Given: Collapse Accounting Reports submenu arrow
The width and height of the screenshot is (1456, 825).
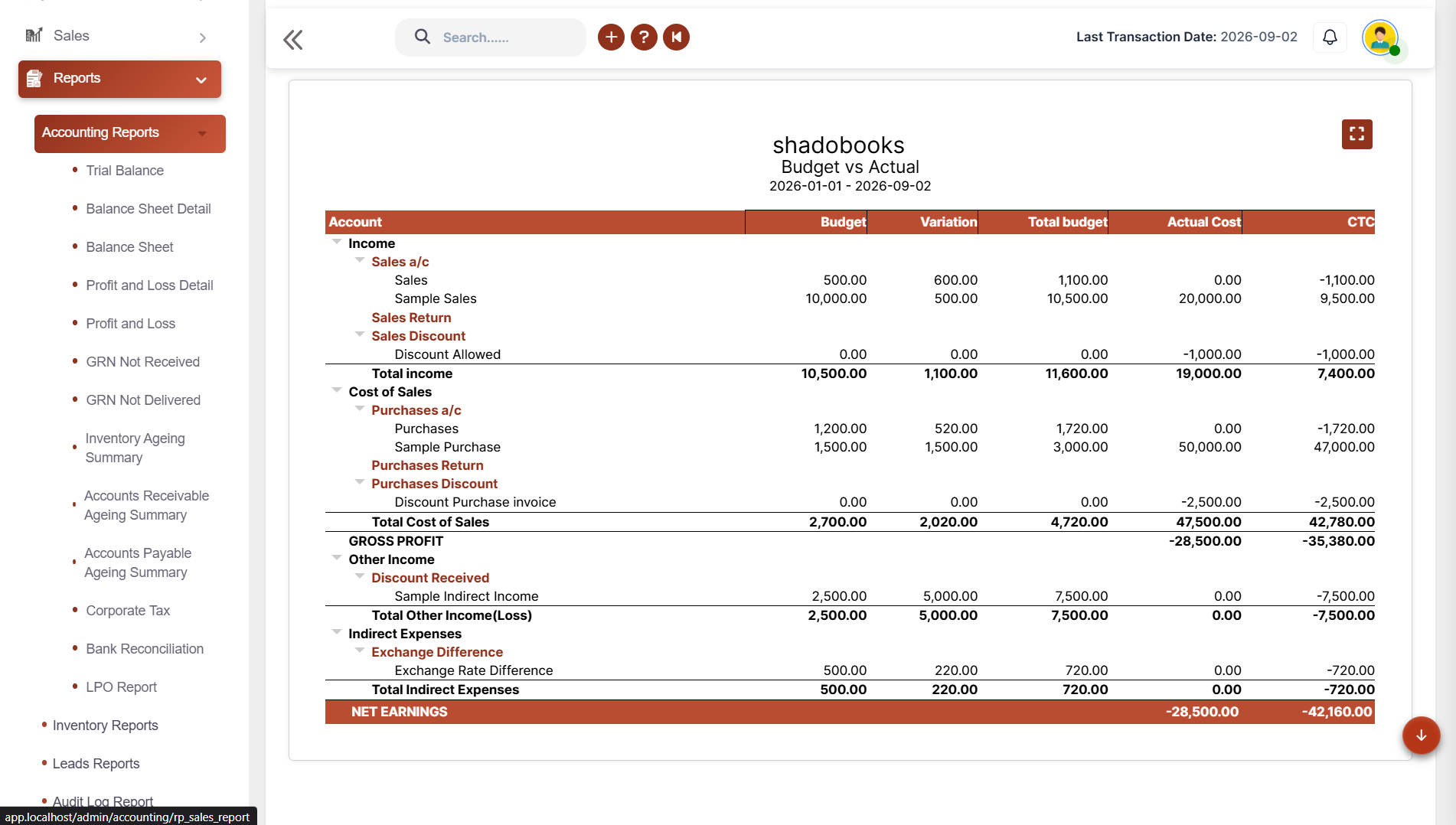Looking at the screenshot, I should point(202,133).
